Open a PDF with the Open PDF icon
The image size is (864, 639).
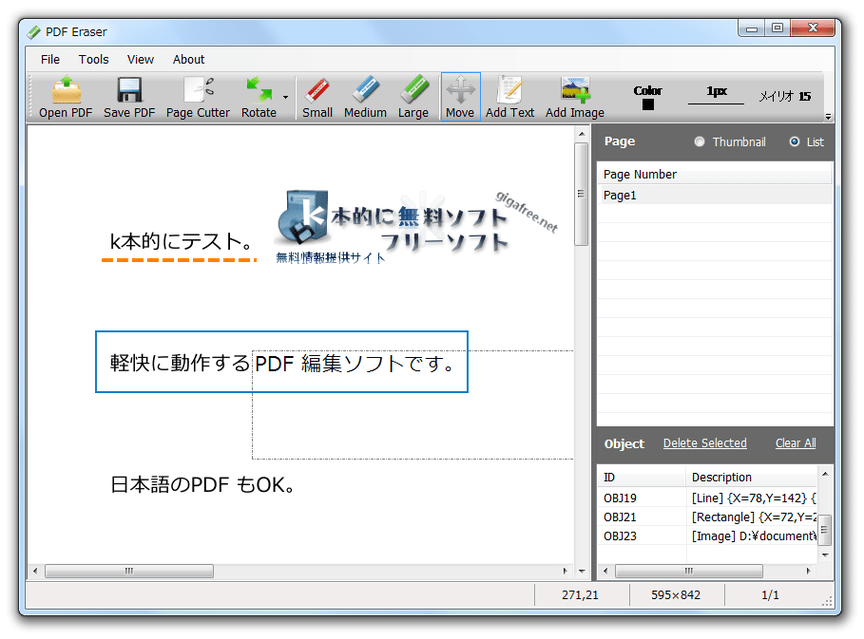[x=66, y=97]
